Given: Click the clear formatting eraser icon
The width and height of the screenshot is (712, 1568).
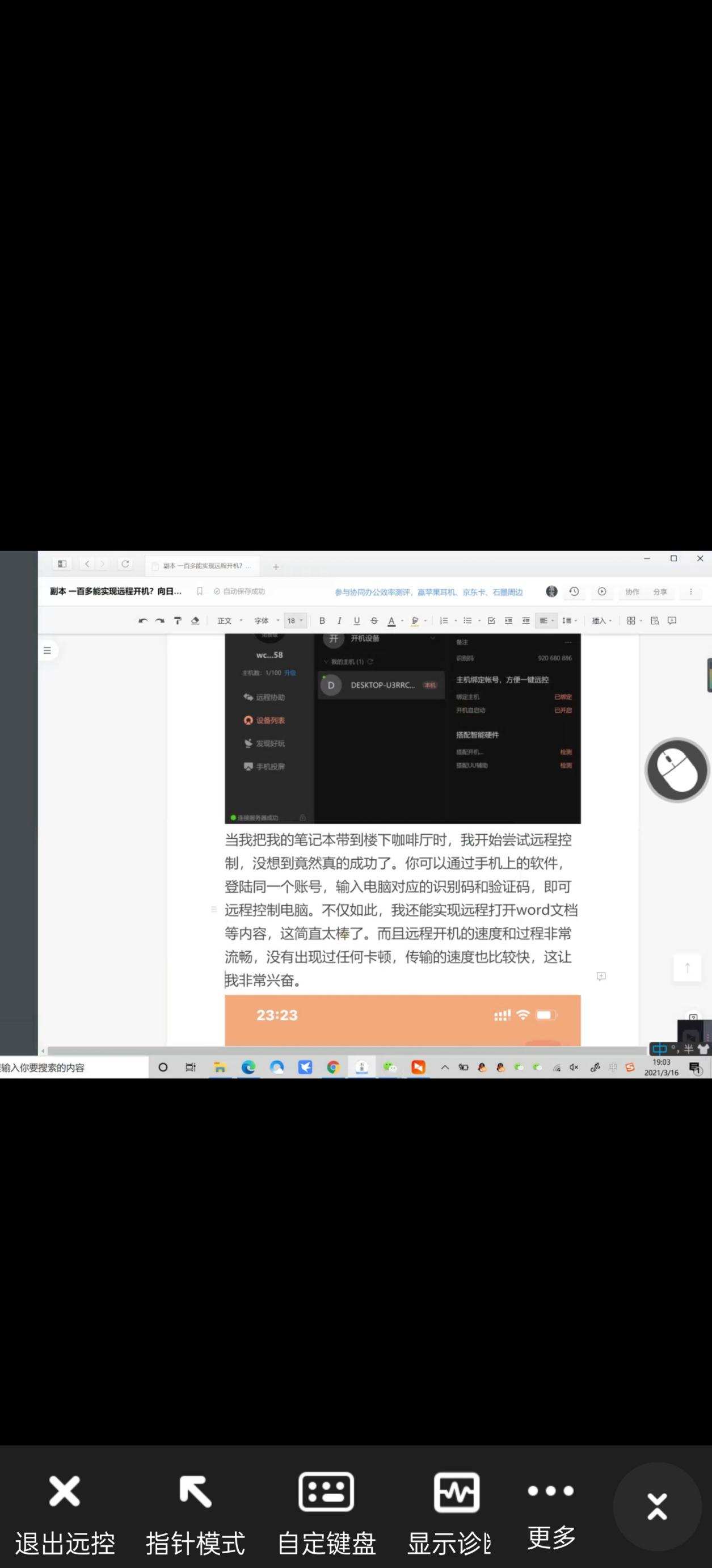Looking at the screenshot, I should [x=195, y=621].
